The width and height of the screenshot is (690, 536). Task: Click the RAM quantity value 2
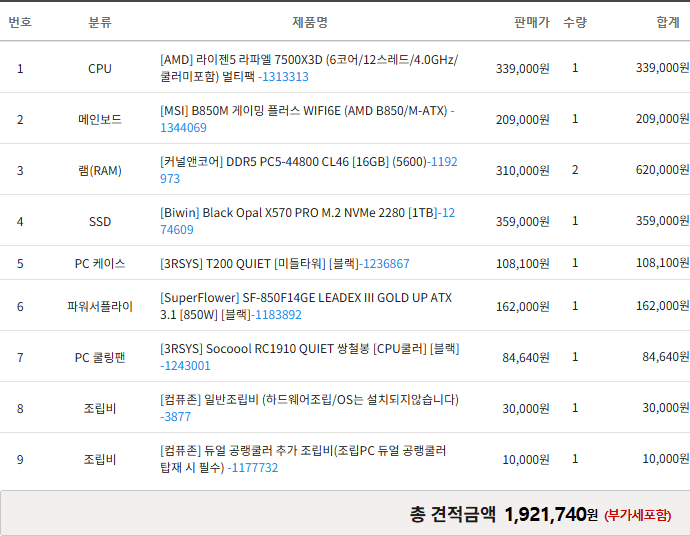click(575, 170)
